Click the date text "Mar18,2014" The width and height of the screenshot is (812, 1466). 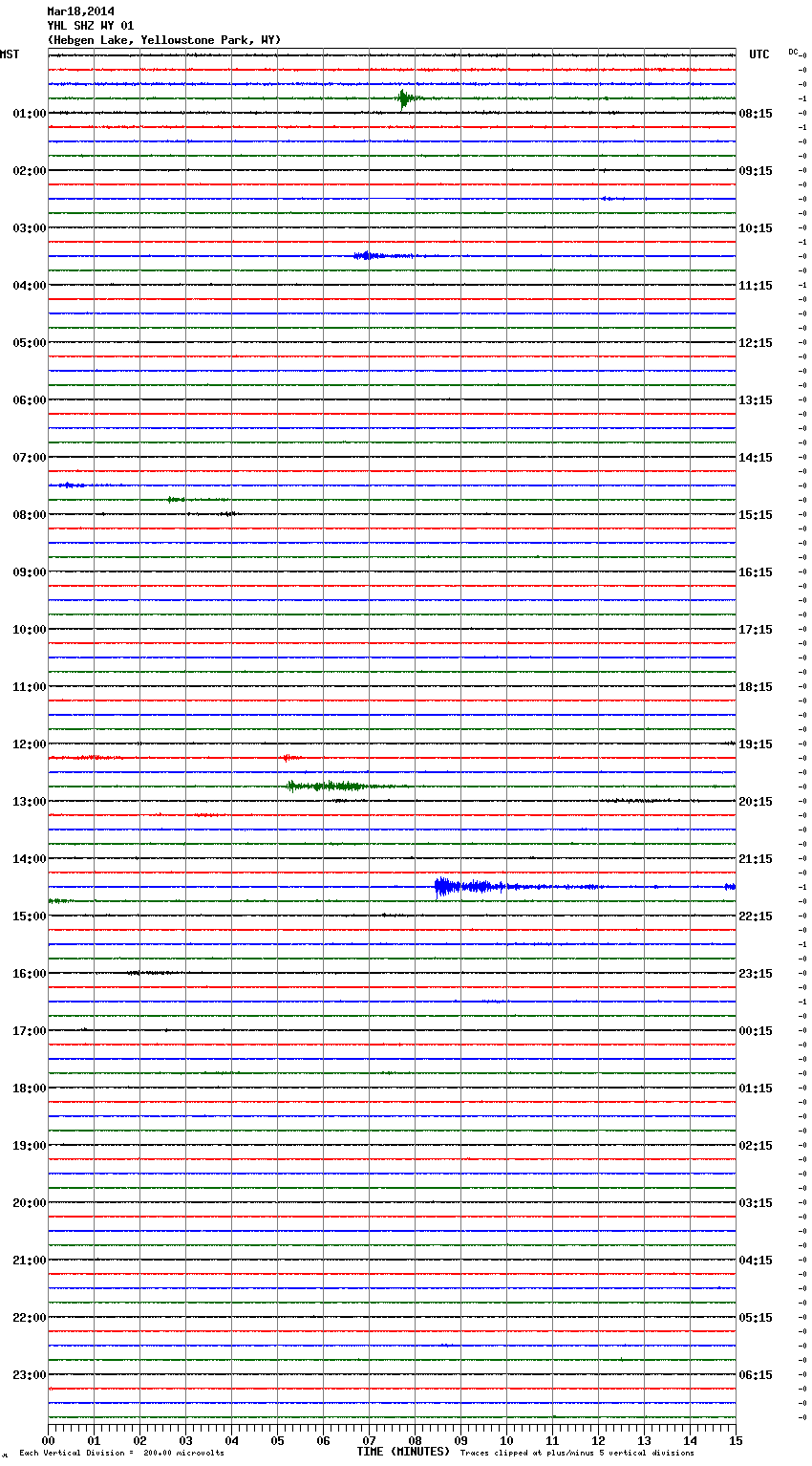[80, 11]
